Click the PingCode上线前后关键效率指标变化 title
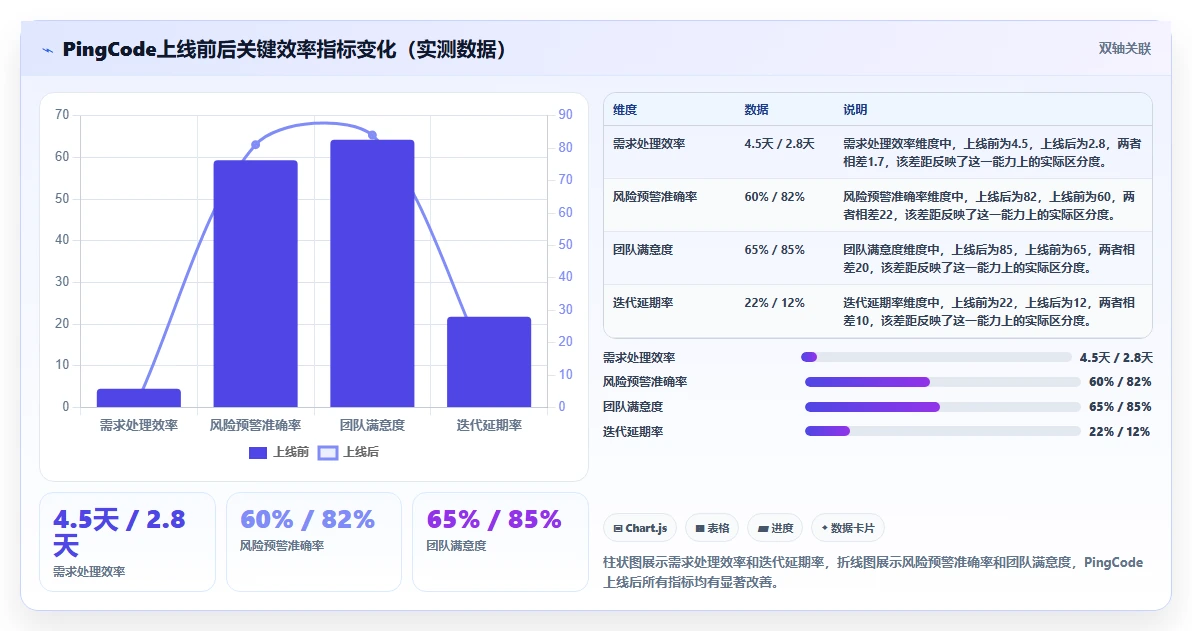The height and width of the screenshot is (631, 1192). tap(284, 49)
